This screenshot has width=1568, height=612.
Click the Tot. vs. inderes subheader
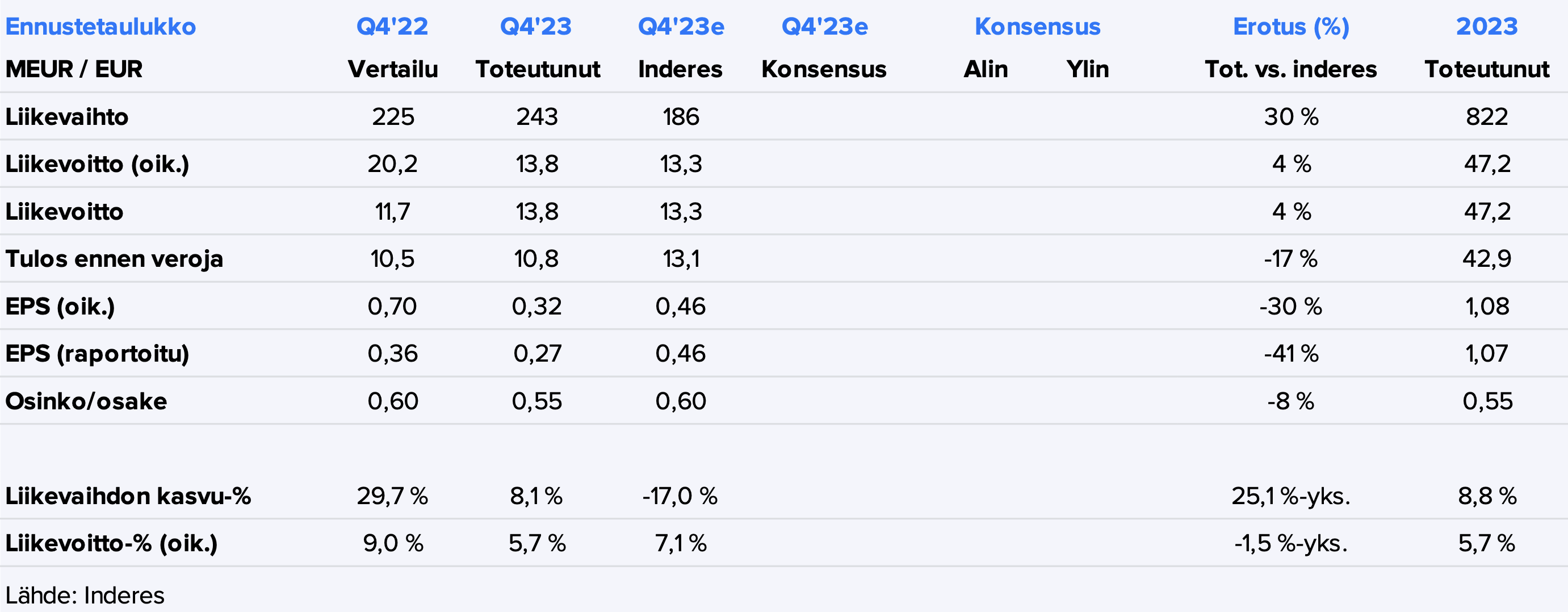tap(1290, 69)
